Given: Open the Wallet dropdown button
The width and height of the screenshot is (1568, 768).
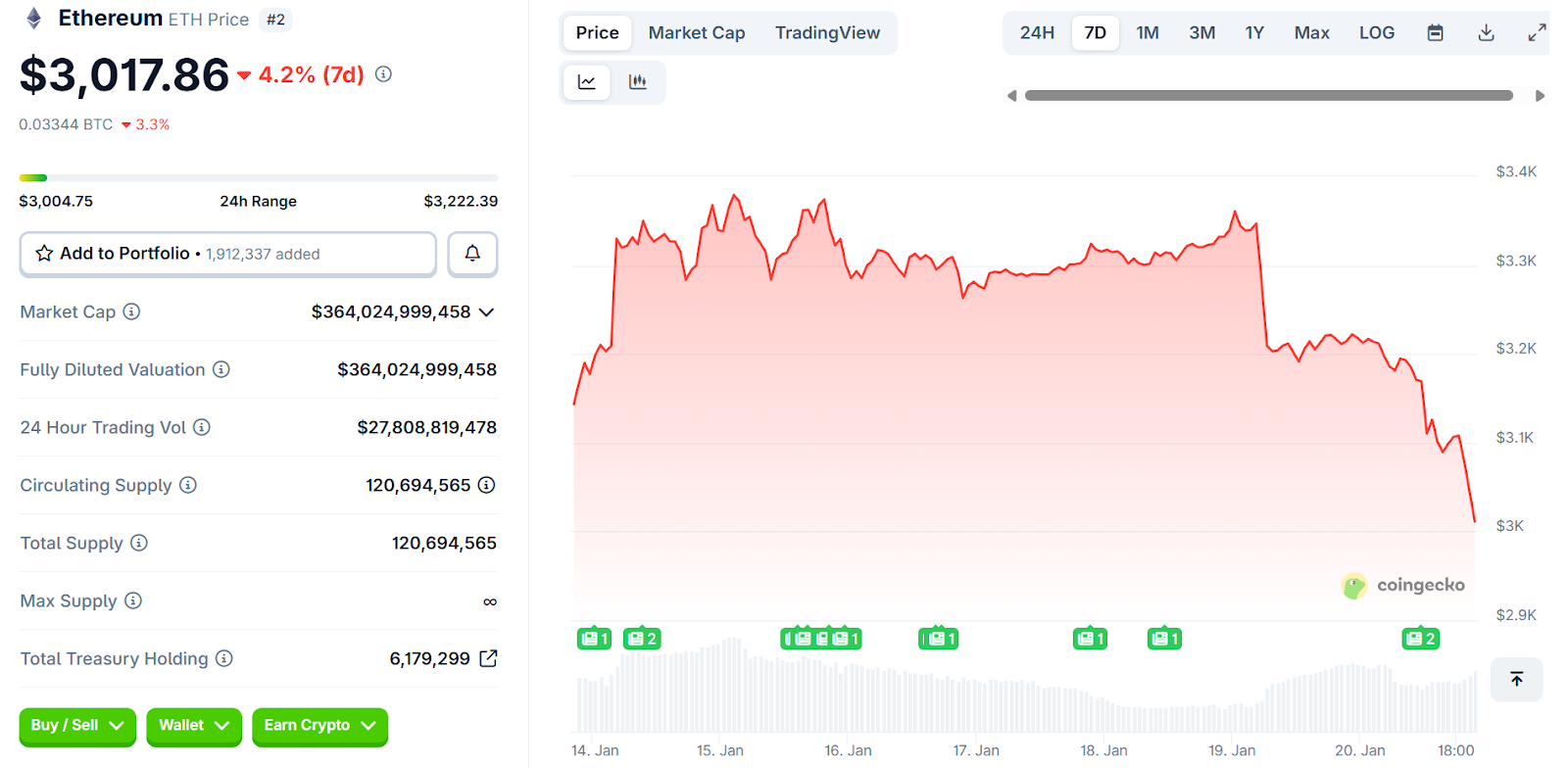Looking at the screenshot, I should tap(194, 726).
